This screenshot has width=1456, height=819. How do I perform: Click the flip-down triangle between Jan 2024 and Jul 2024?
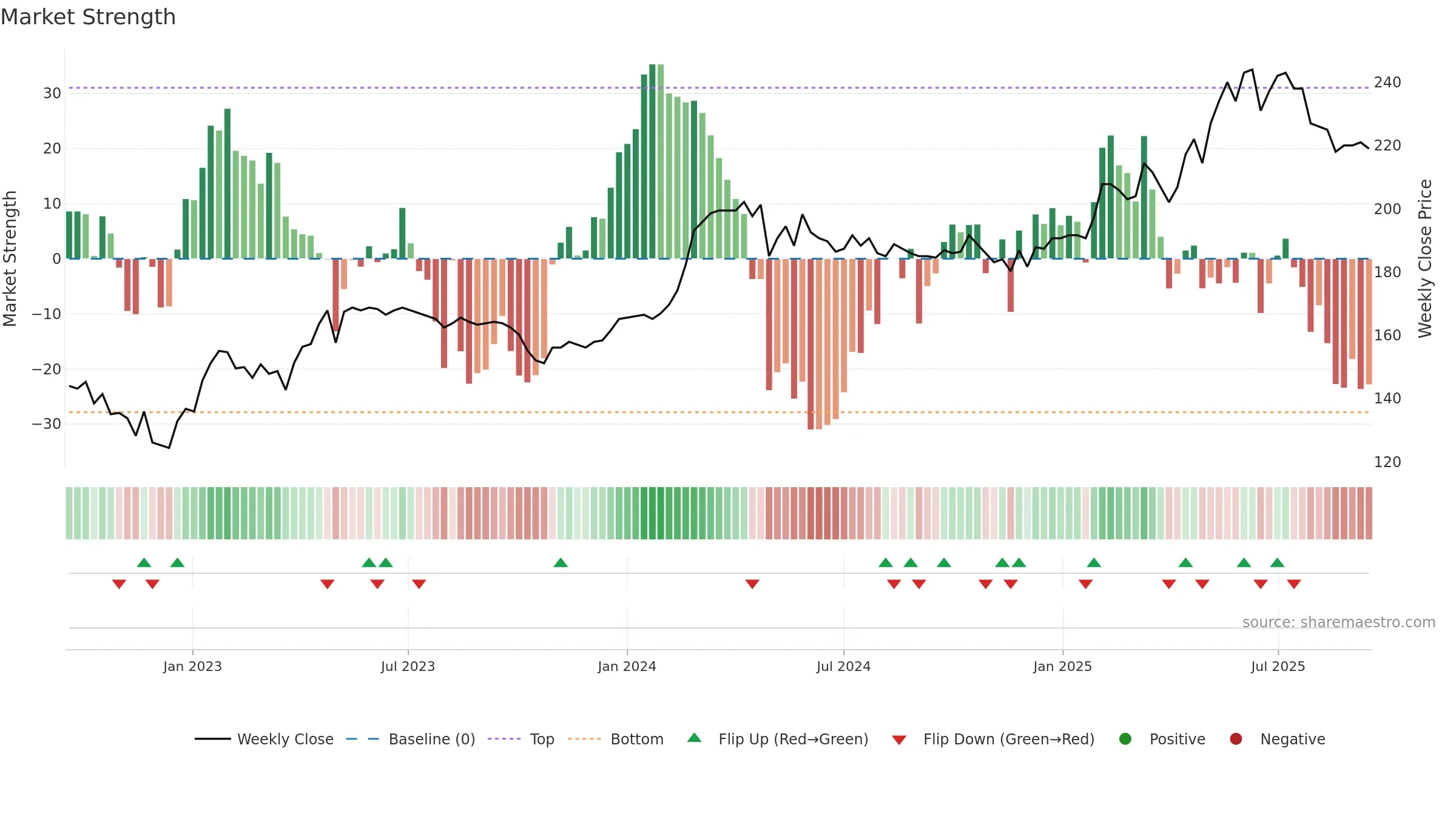coord(752,584)
